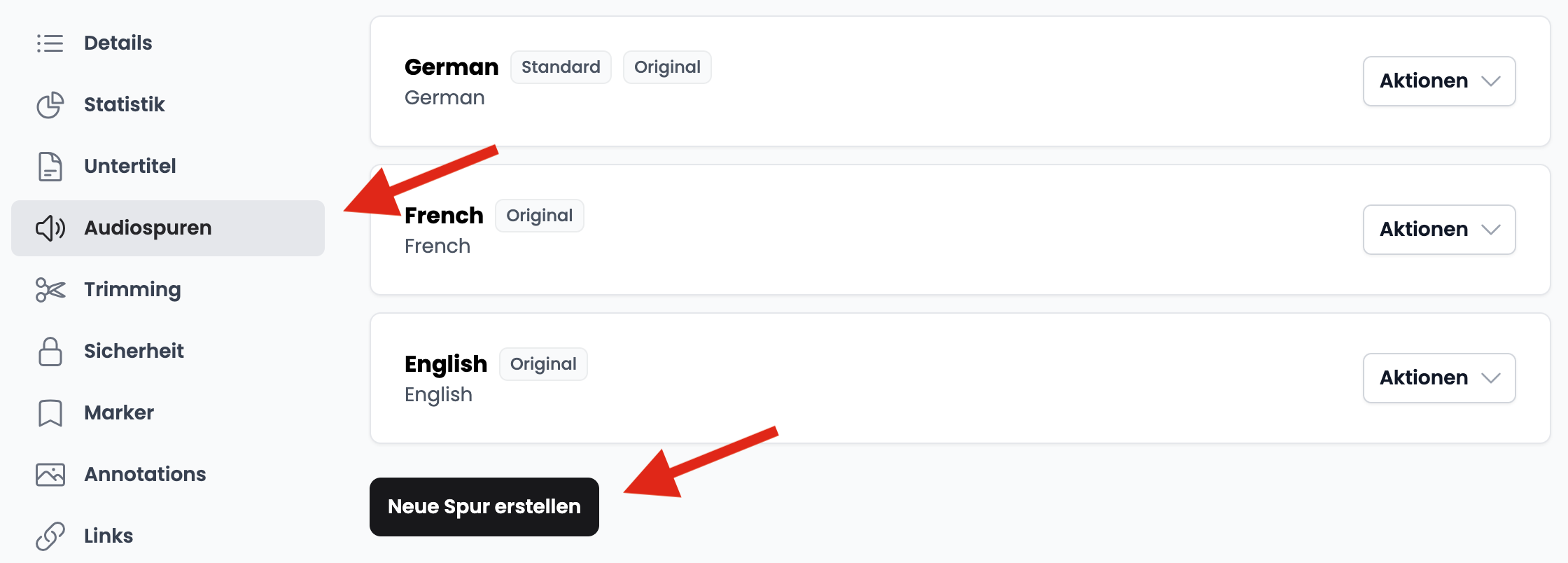Click the Sicherheit lock icon

tap(50, 352)
